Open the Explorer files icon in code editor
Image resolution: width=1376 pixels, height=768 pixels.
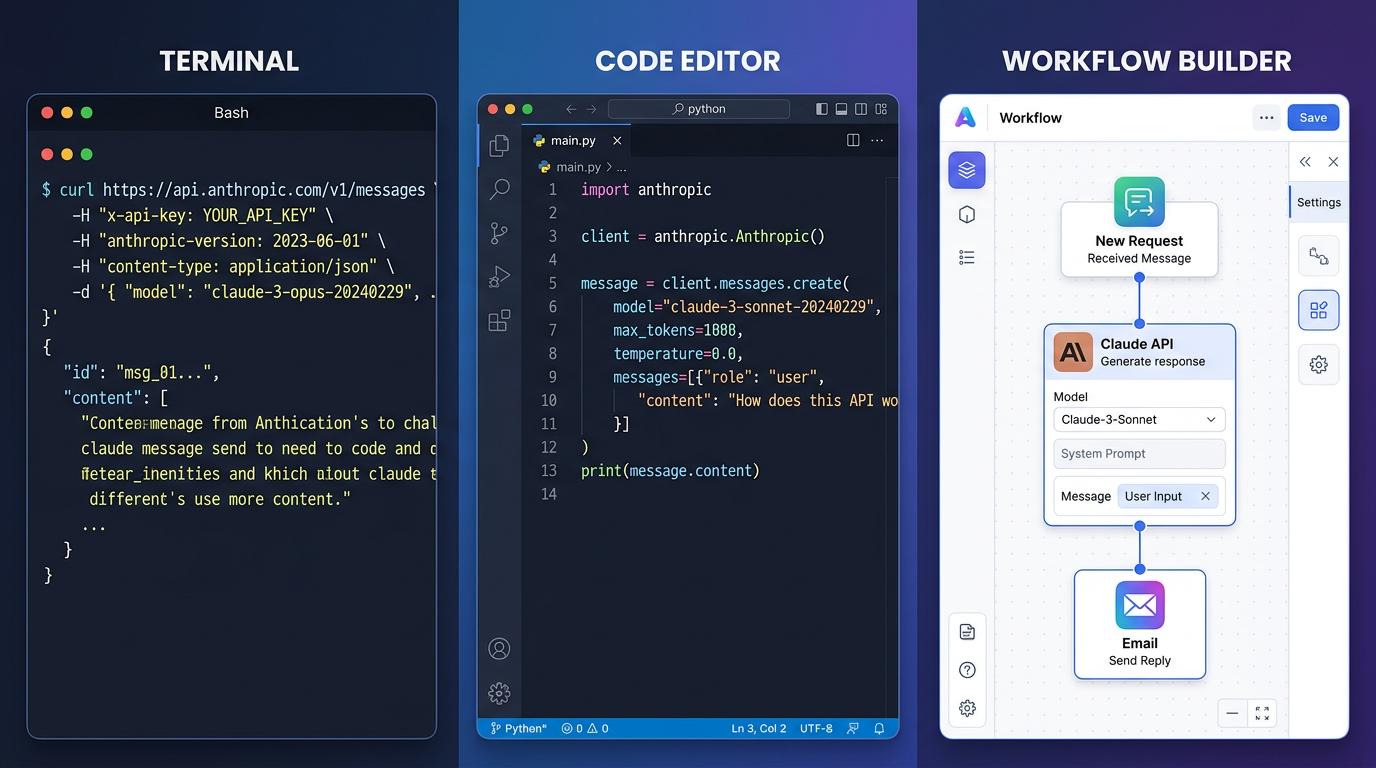499,147
